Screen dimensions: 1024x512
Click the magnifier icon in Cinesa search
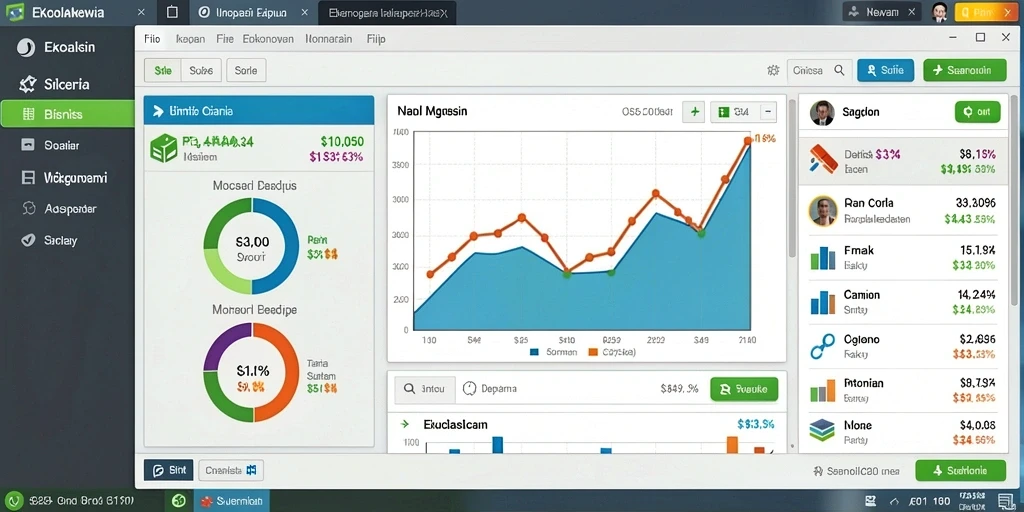click(x=839, y=70)
